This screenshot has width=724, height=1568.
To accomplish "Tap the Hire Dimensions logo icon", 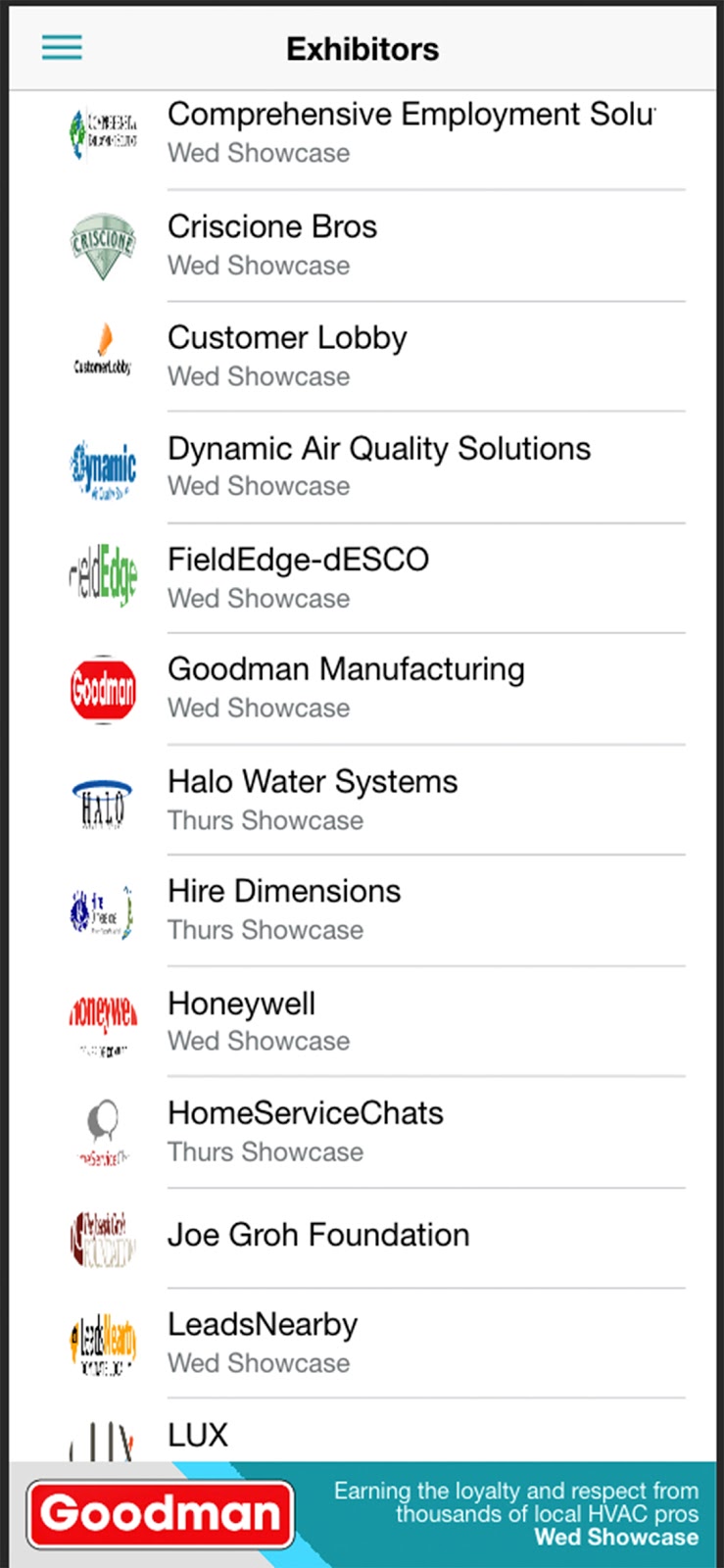I will coord(103,912).
